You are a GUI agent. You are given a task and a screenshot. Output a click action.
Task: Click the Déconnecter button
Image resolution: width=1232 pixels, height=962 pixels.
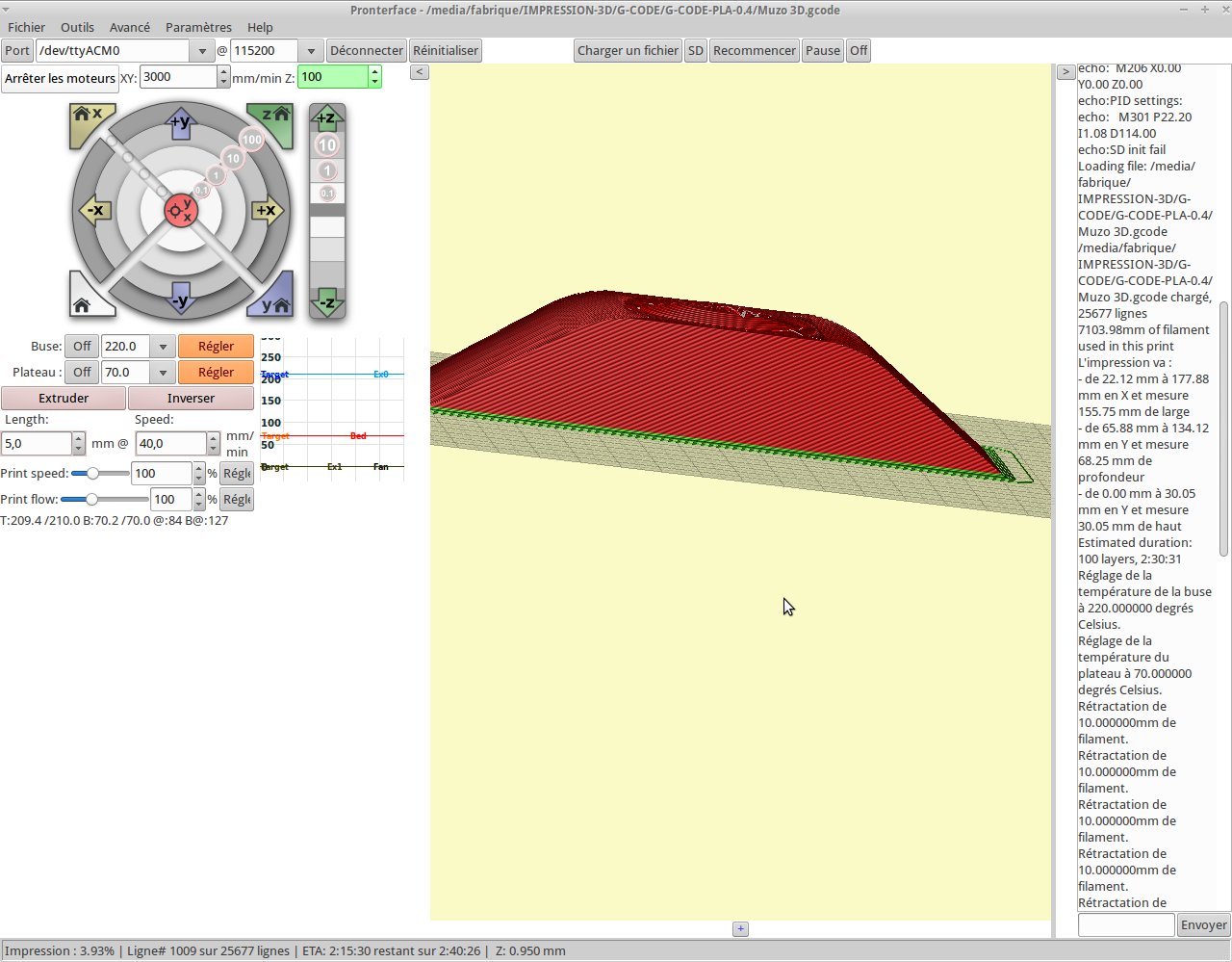point(367,51)
